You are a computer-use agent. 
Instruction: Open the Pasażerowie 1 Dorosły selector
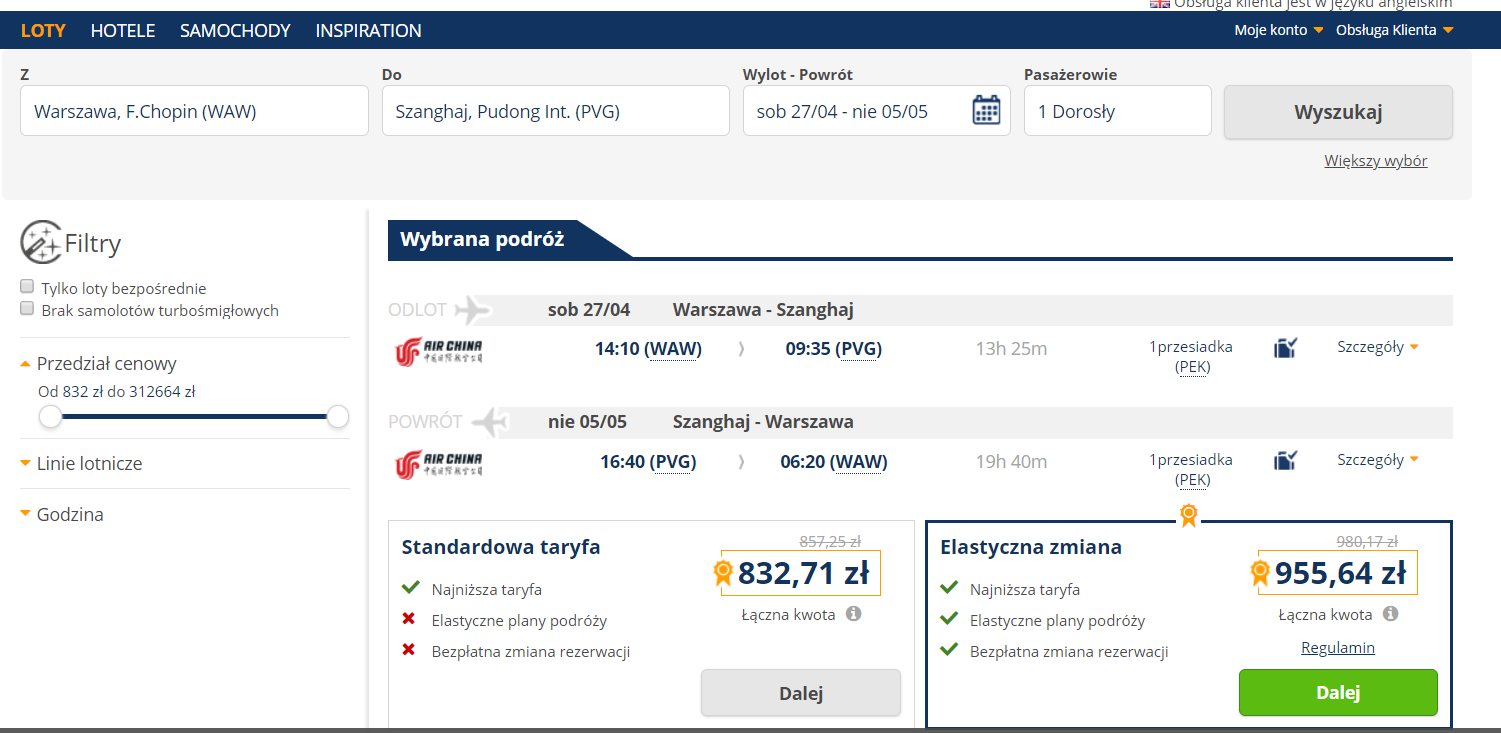coord(1118,110)
